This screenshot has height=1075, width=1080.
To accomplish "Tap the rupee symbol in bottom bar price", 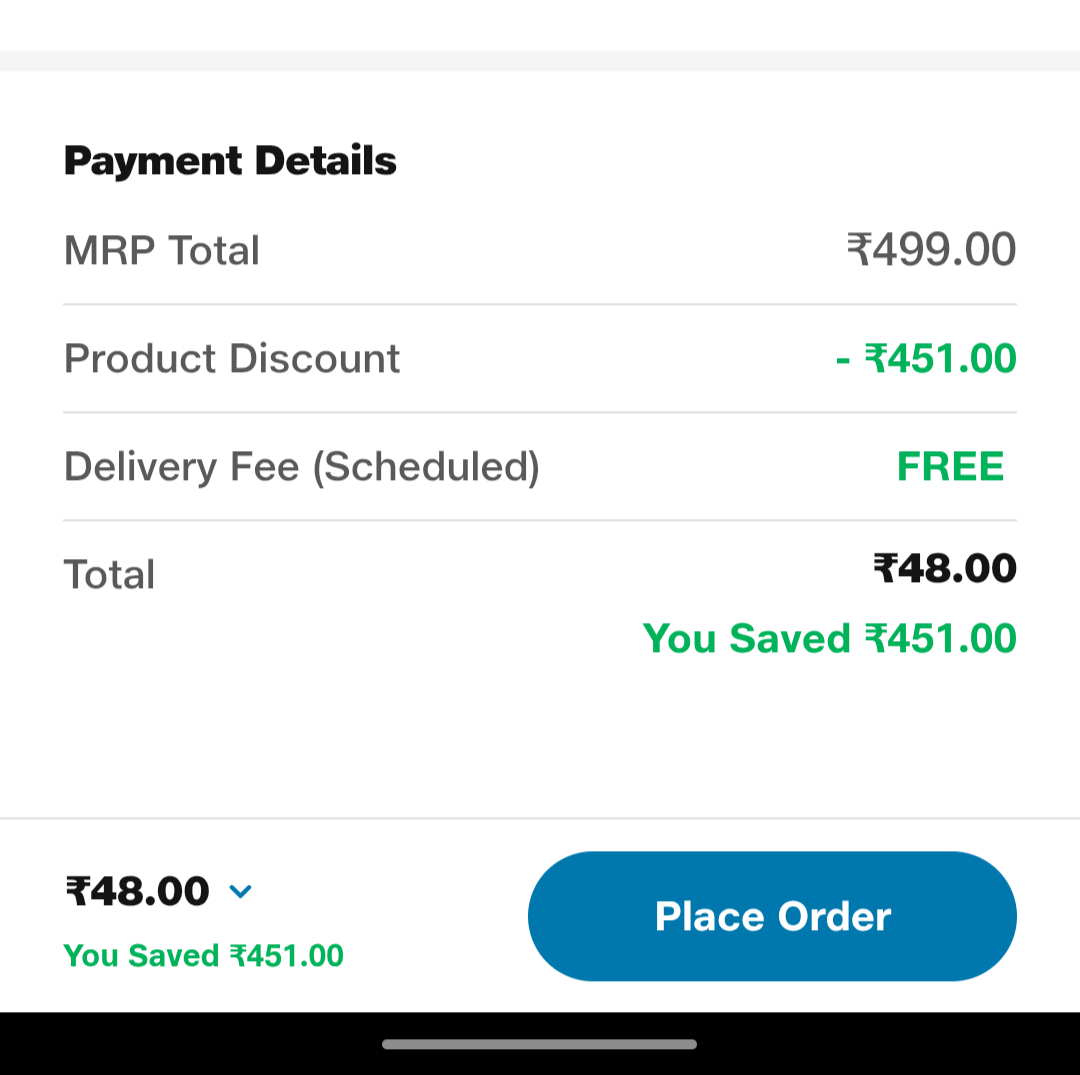I will click(x=77, y=891).
